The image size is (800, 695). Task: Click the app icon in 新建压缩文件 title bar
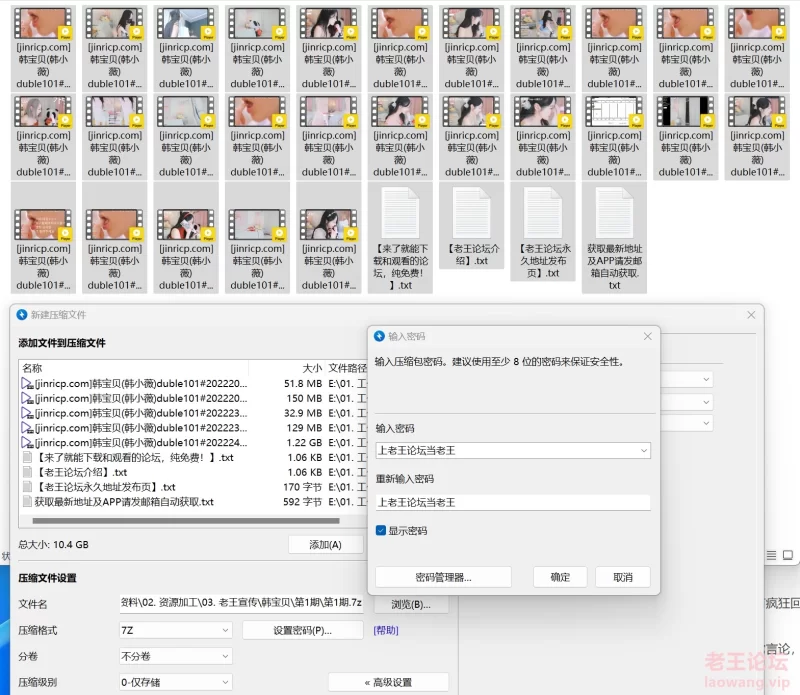(x=21, y=315)
